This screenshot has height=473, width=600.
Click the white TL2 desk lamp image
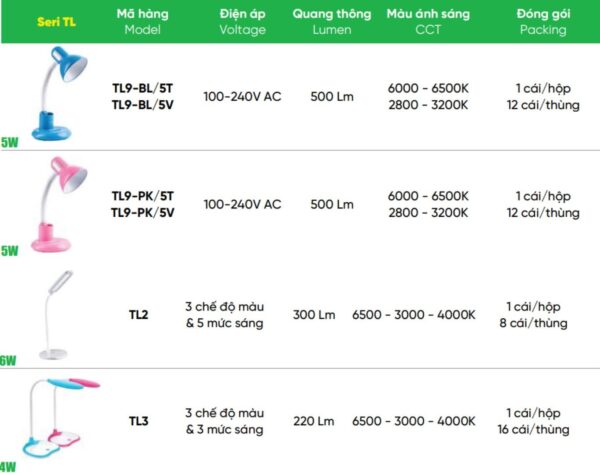(x=56, y=315)
